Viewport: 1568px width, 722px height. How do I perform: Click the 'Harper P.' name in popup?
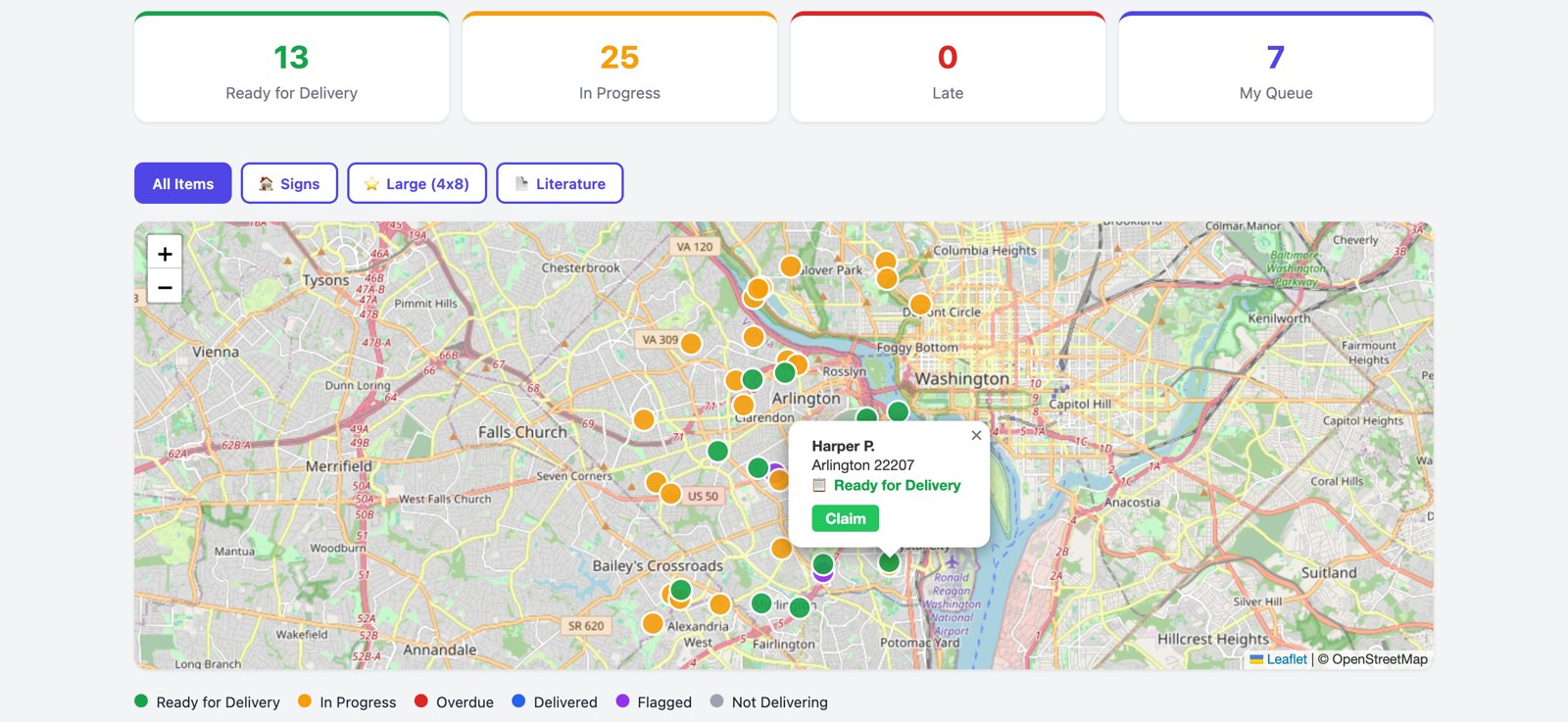[843, 446]
